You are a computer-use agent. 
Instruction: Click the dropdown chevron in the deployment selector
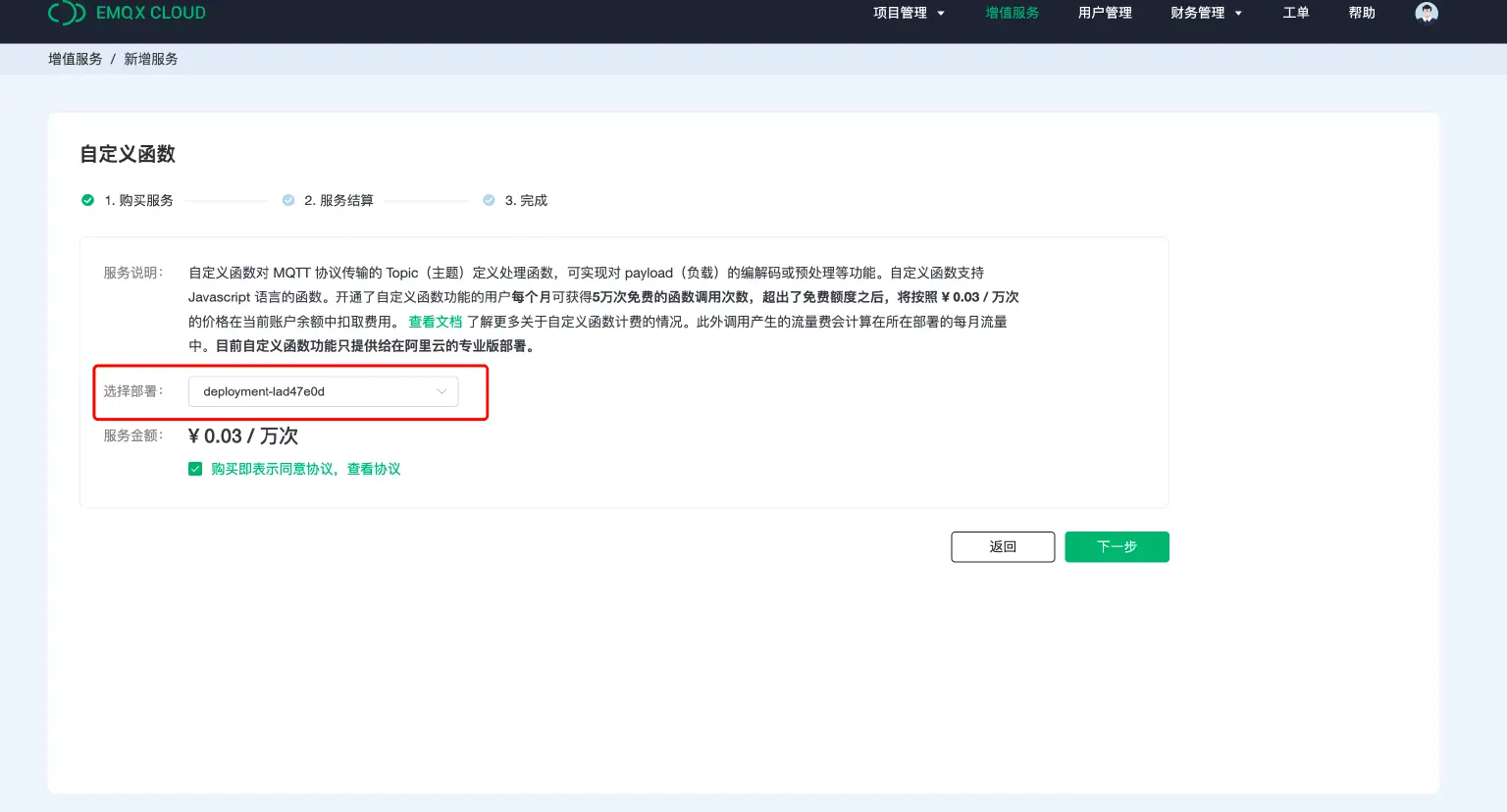(442, 390)
